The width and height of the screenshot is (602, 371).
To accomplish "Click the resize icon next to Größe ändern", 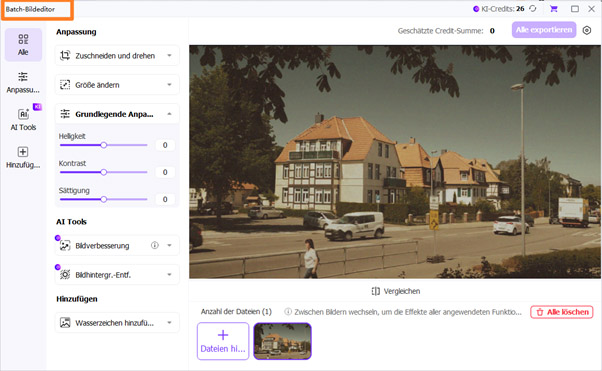I will click(x=65, y=85).
